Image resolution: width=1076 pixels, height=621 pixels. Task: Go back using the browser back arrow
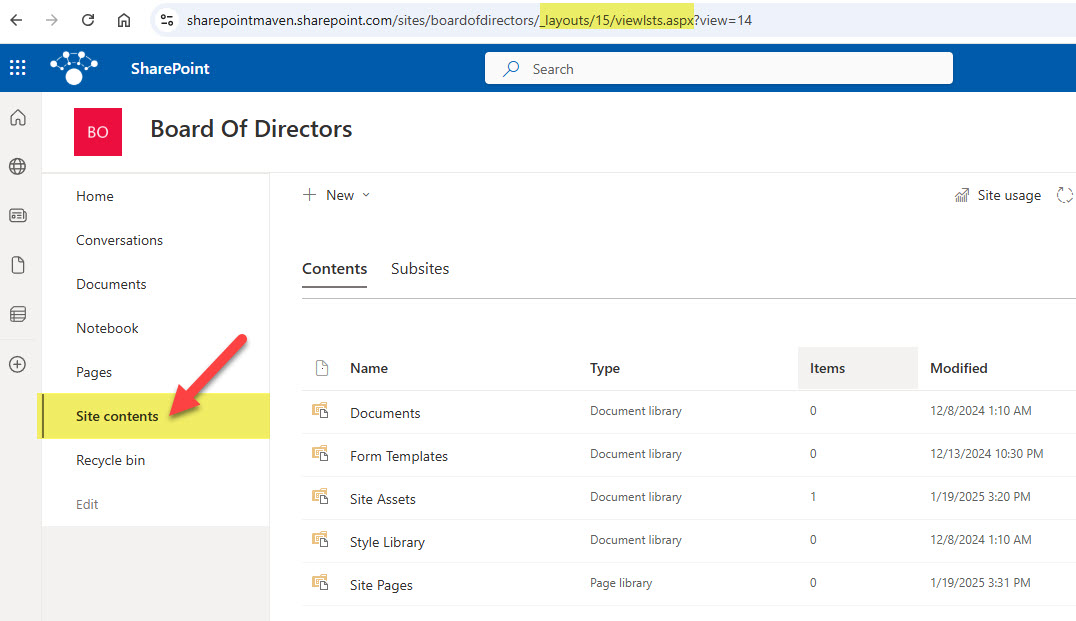pyautogui.click(x=16, y=20)
